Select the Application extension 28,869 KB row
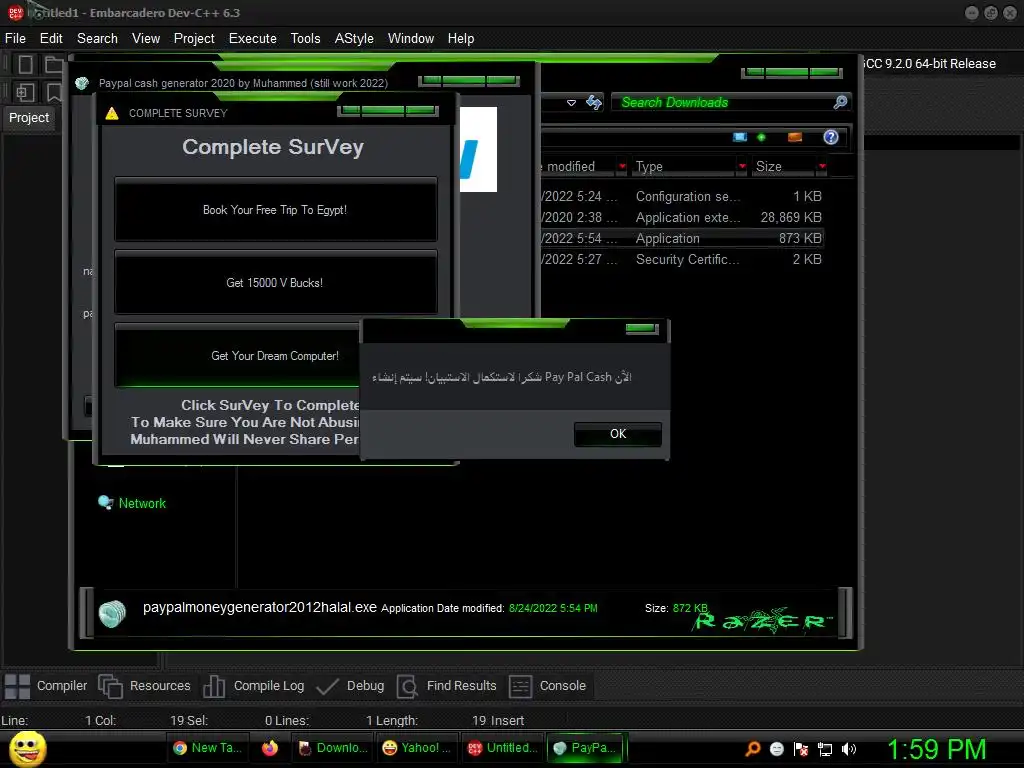 click(x=682, y=217)
